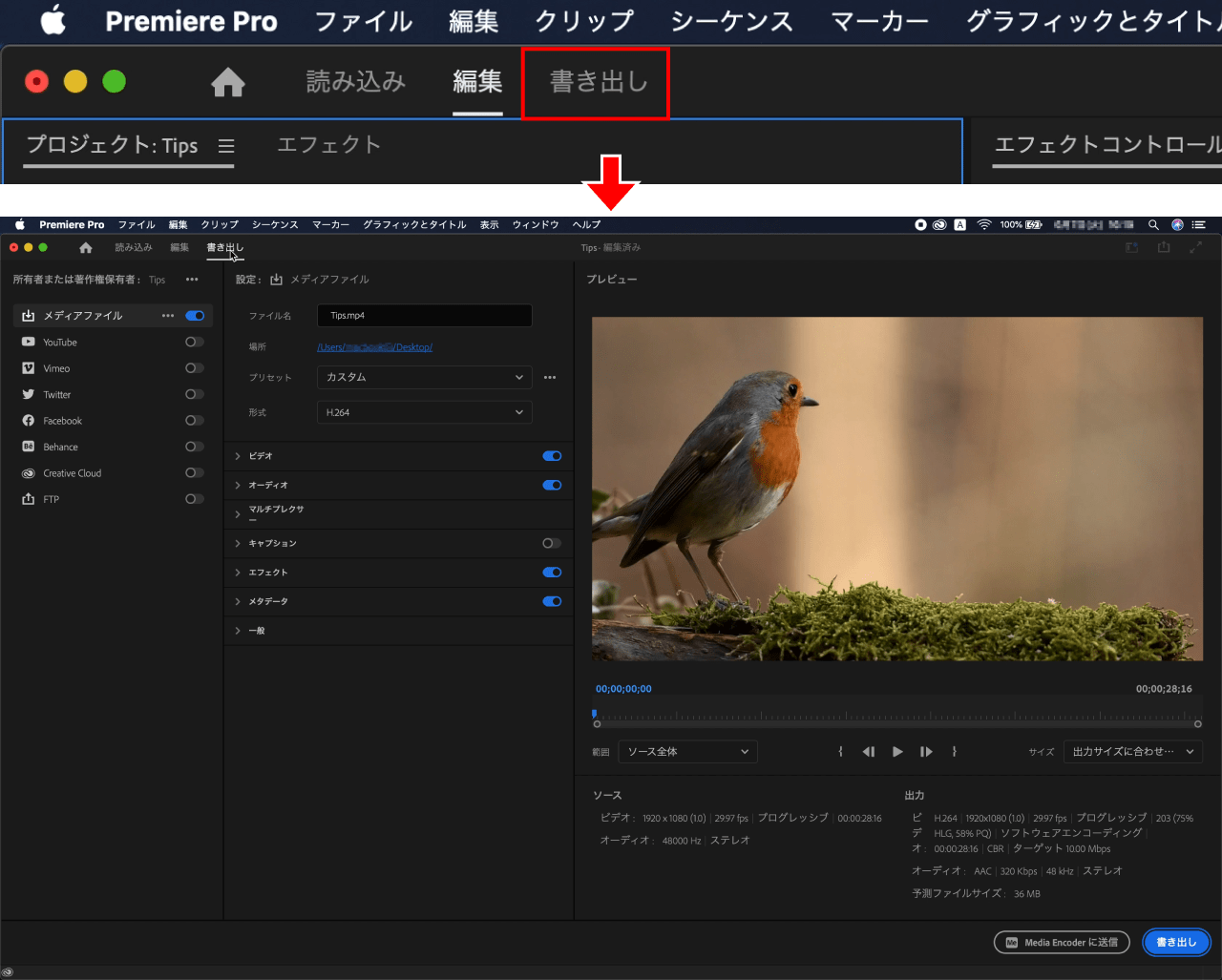Expand the マルチプレクサ section
This screenshot has height=980, width=1222.
[x=238, y=514]
